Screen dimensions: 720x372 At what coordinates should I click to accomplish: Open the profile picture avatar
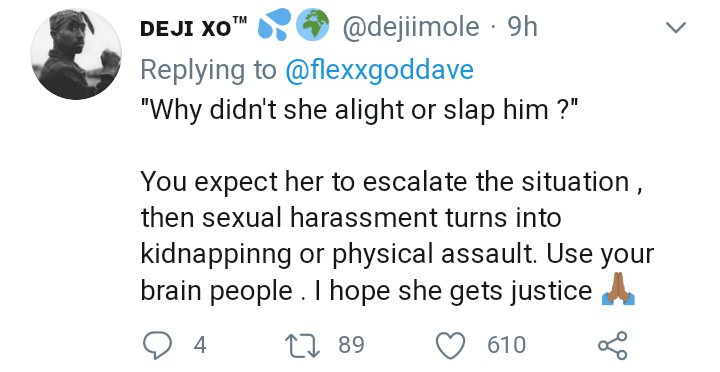point(76,54)
